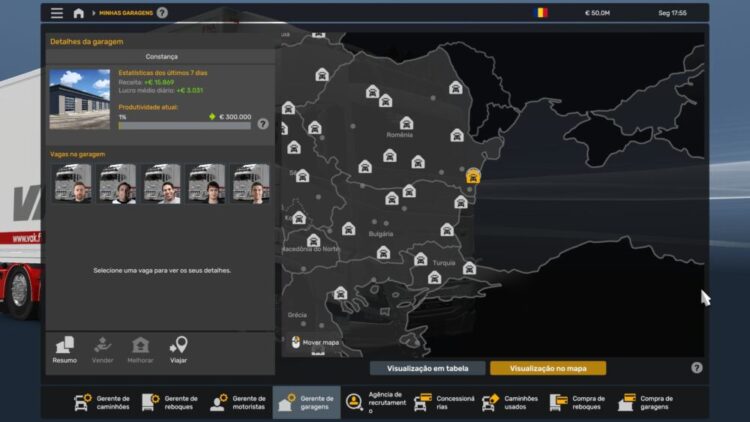Click the Melhorar upgrade button

[x=140, y=350]
